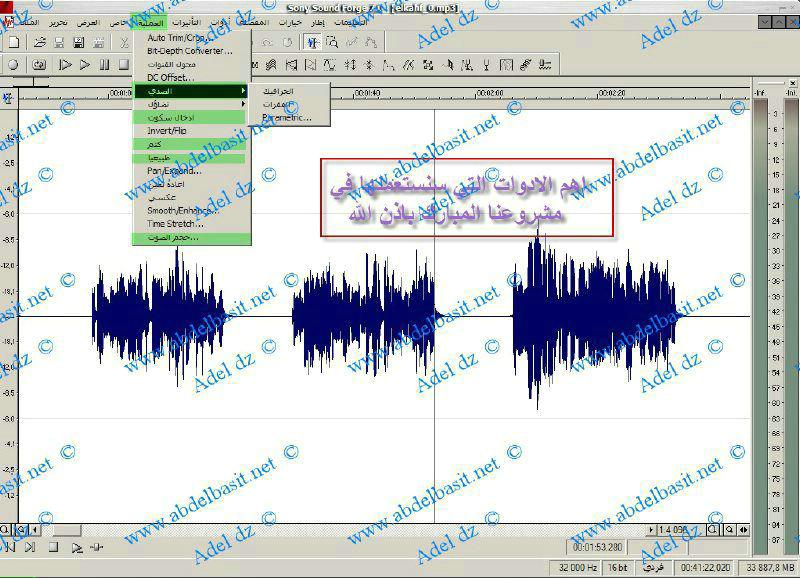Open Smooth/Enhance menu entry
Viewport: 800px width, 578px height.
[183, 210]
